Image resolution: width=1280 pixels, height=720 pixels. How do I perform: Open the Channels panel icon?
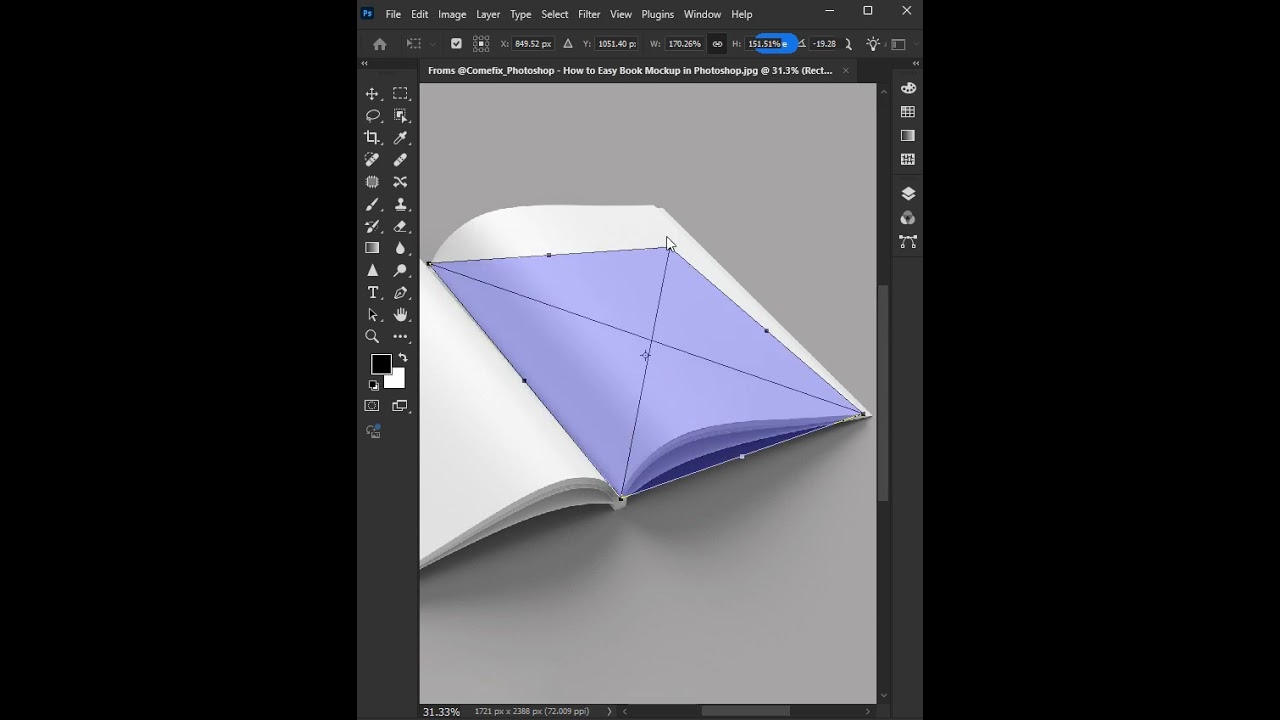[x=908, y=218]
